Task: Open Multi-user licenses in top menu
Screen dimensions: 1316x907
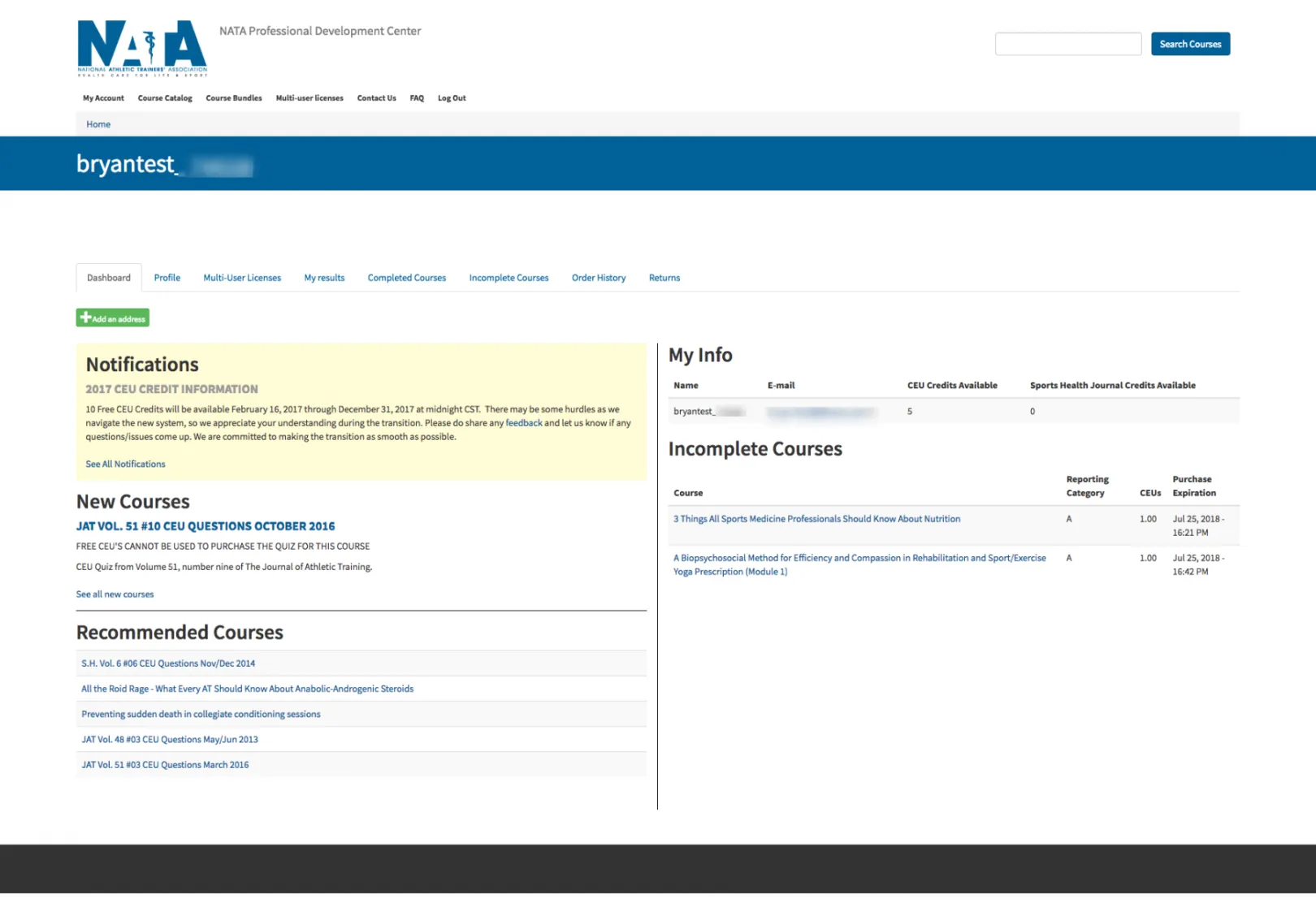Action: [310, 98]
